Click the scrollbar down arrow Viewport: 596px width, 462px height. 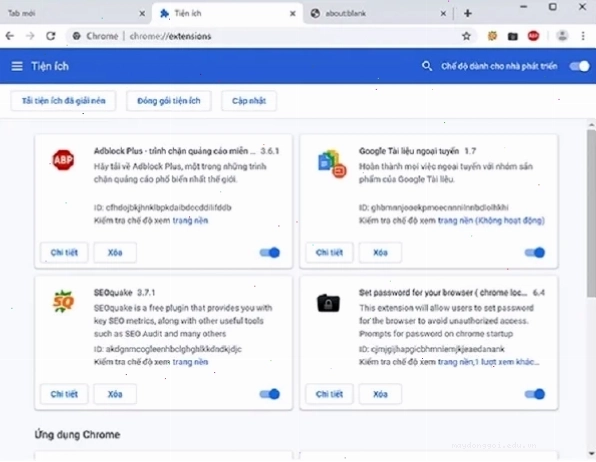point(591,454)
